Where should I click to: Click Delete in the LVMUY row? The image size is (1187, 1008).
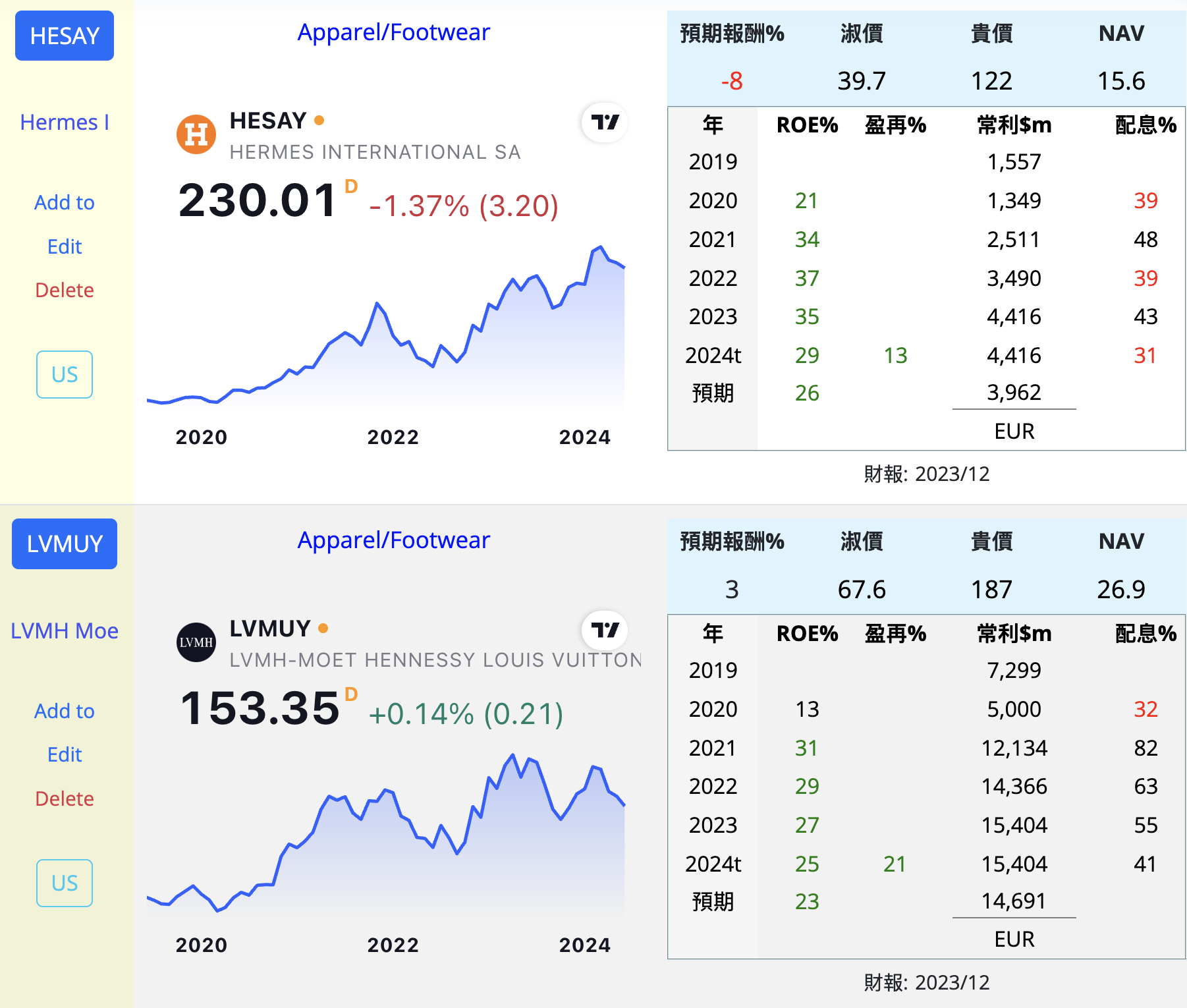click(65, 798)
